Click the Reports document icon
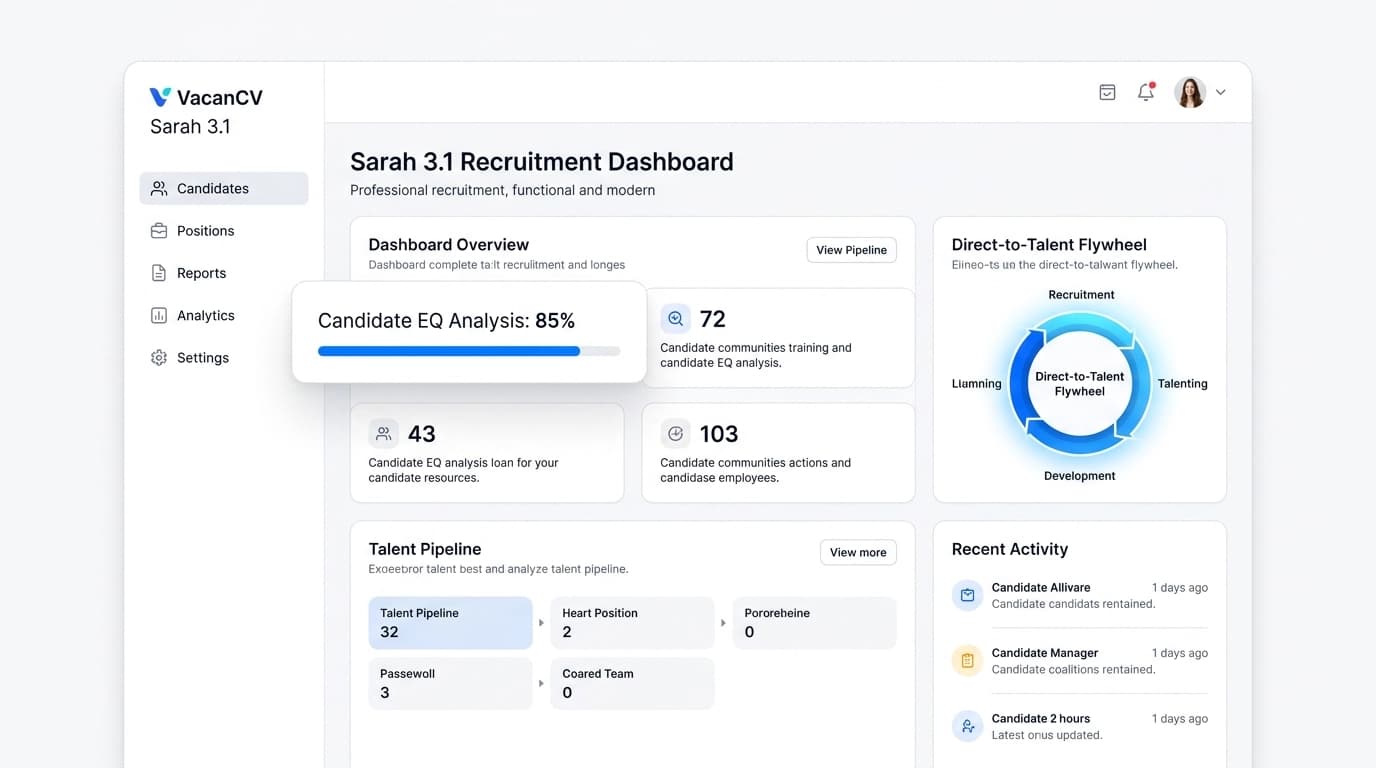This screenshot has height=768, width=1376. pyautogui.click(x=158, y=272)
